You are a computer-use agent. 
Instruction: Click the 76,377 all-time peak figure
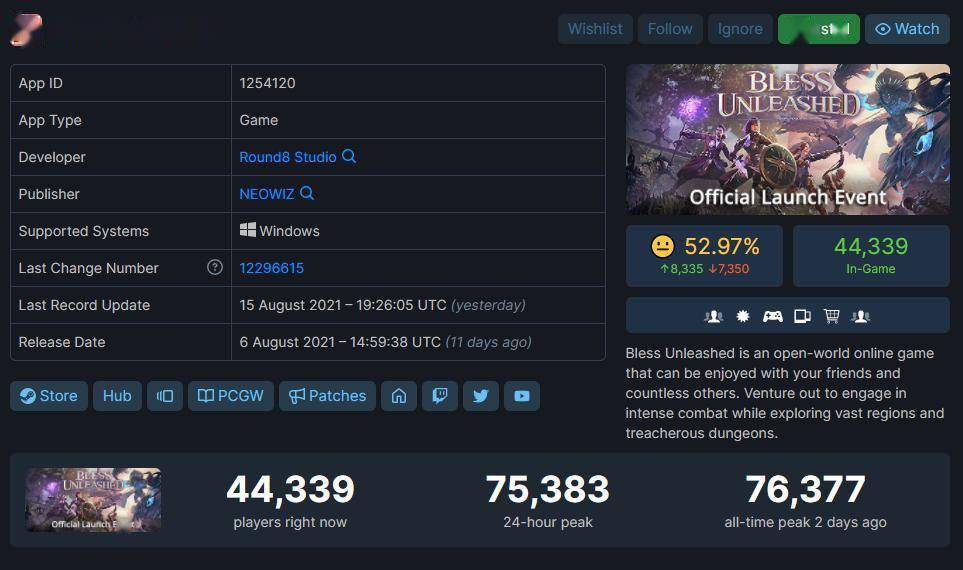[x=805, y=490]
